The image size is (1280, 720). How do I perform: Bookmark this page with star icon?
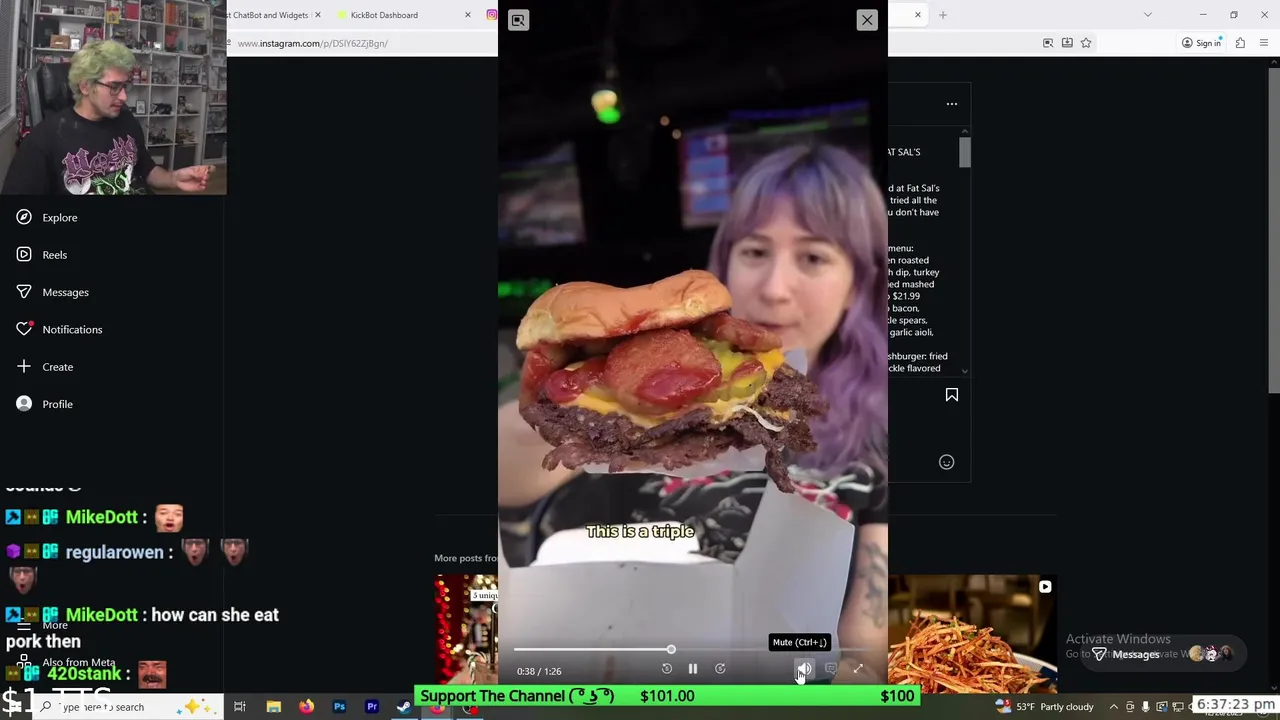[x=1086, y=43]
